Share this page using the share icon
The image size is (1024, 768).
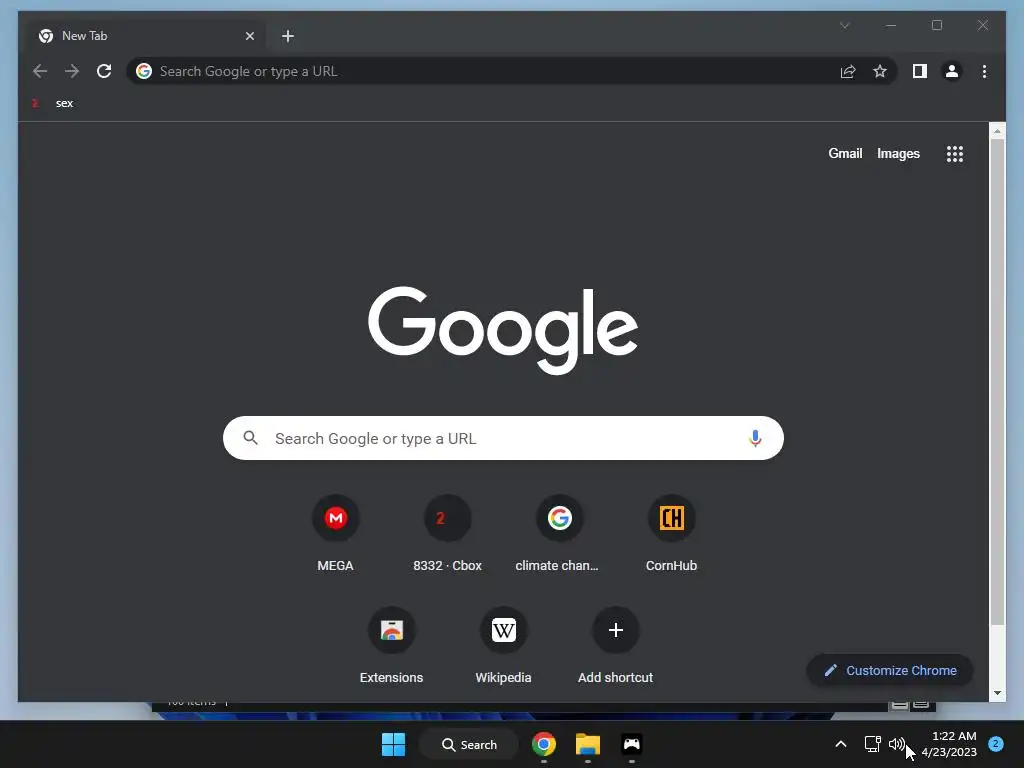(x=848, y=71)
